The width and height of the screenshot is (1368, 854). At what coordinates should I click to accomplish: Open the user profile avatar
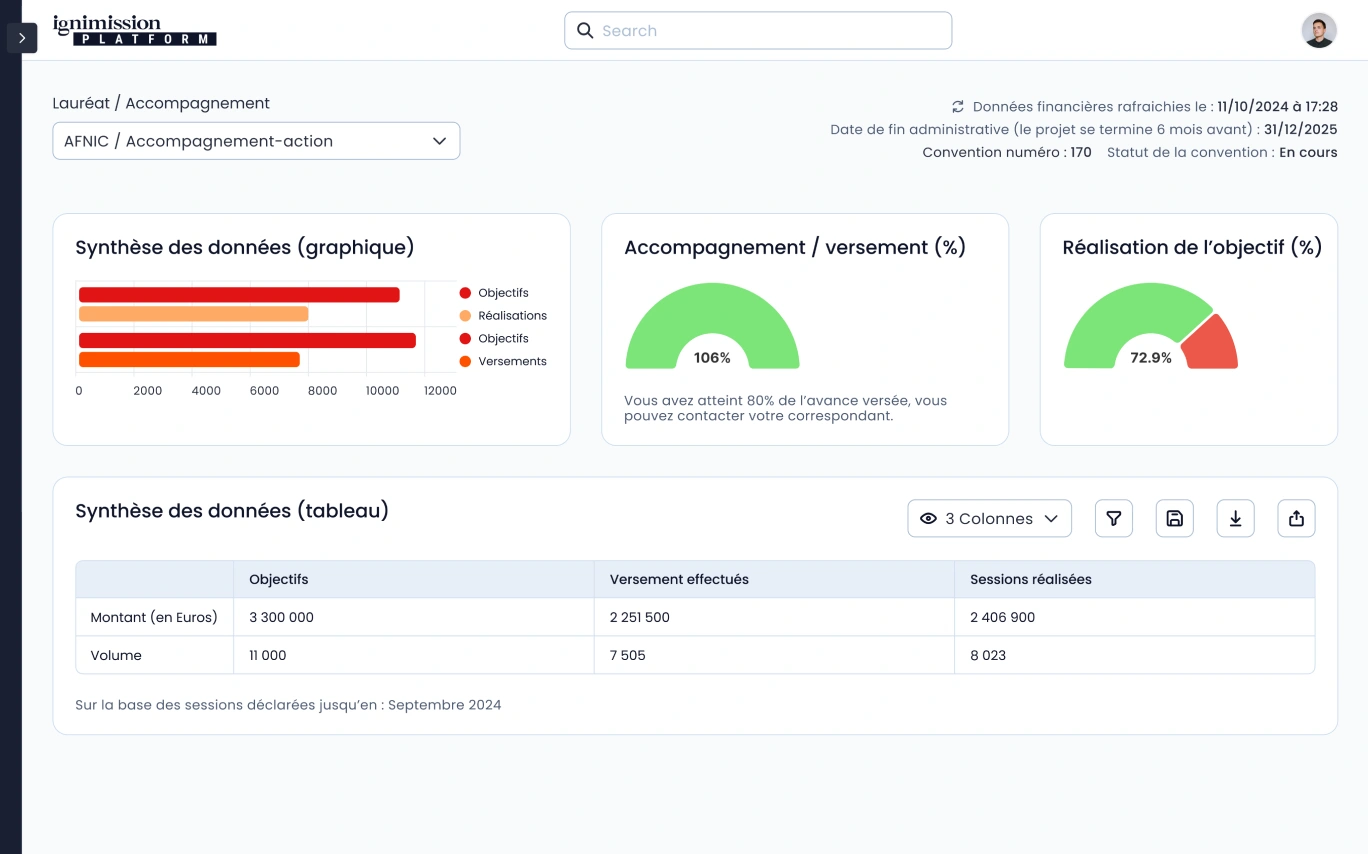click(1318, 31)
